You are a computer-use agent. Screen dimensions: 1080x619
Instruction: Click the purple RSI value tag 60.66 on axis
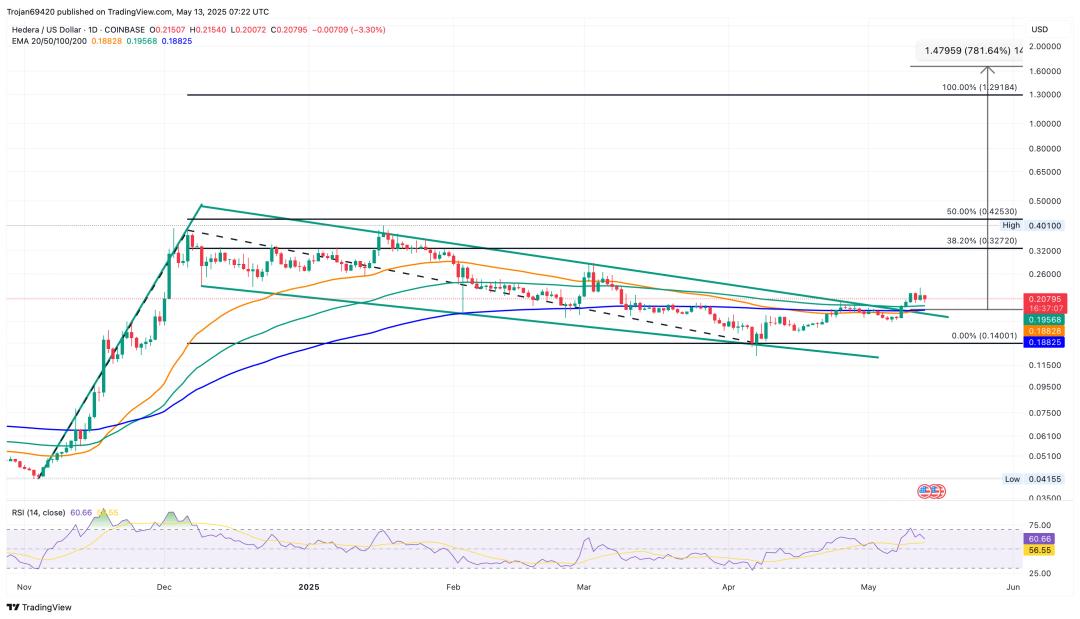tap(1040, 539)
